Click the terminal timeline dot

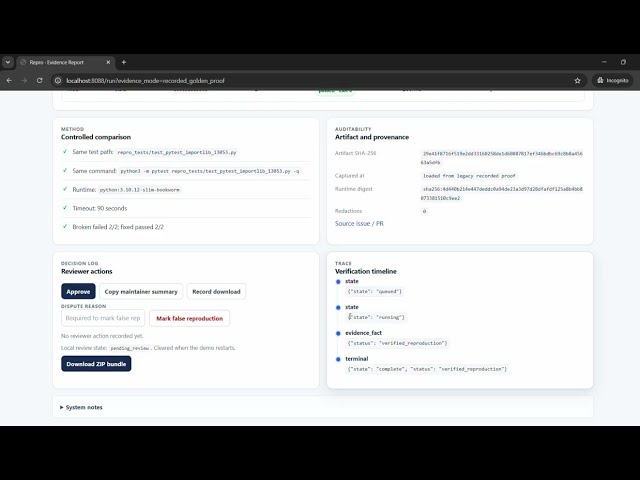338,359
